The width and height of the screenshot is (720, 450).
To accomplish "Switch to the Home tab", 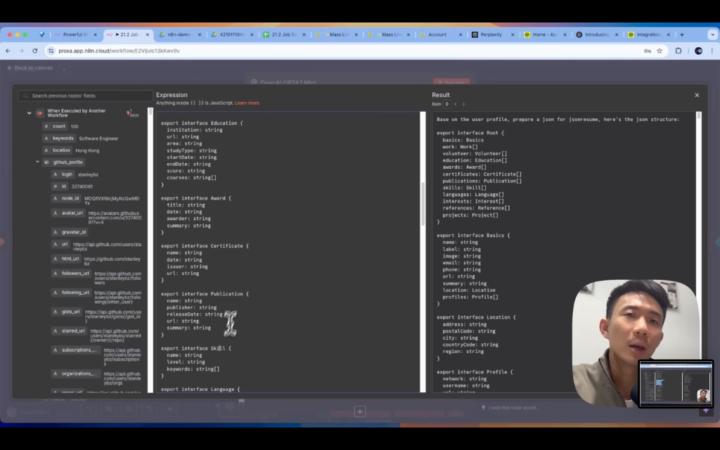I will 545,34.
